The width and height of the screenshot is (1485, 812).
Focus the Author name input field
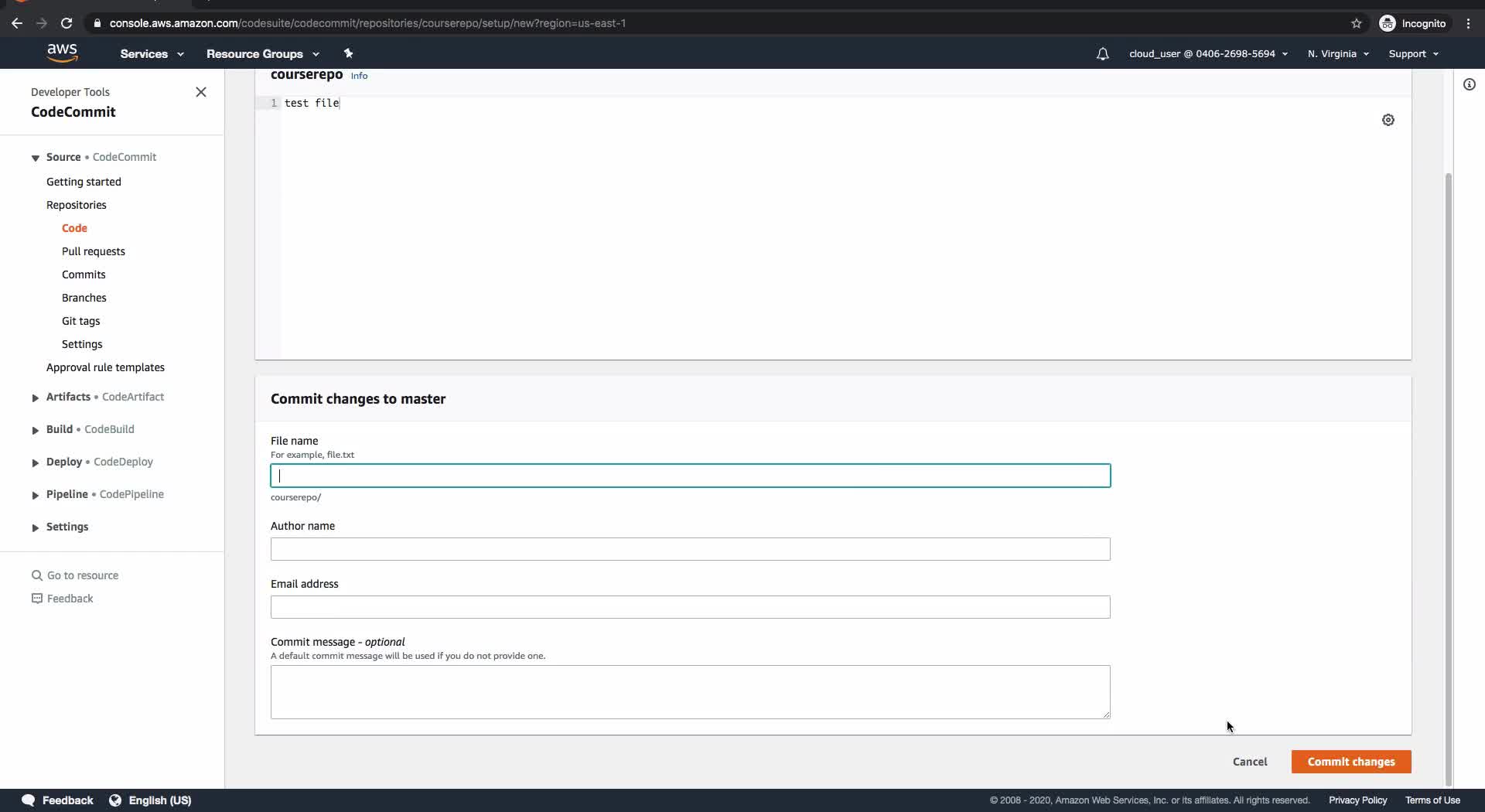point(691,549)
